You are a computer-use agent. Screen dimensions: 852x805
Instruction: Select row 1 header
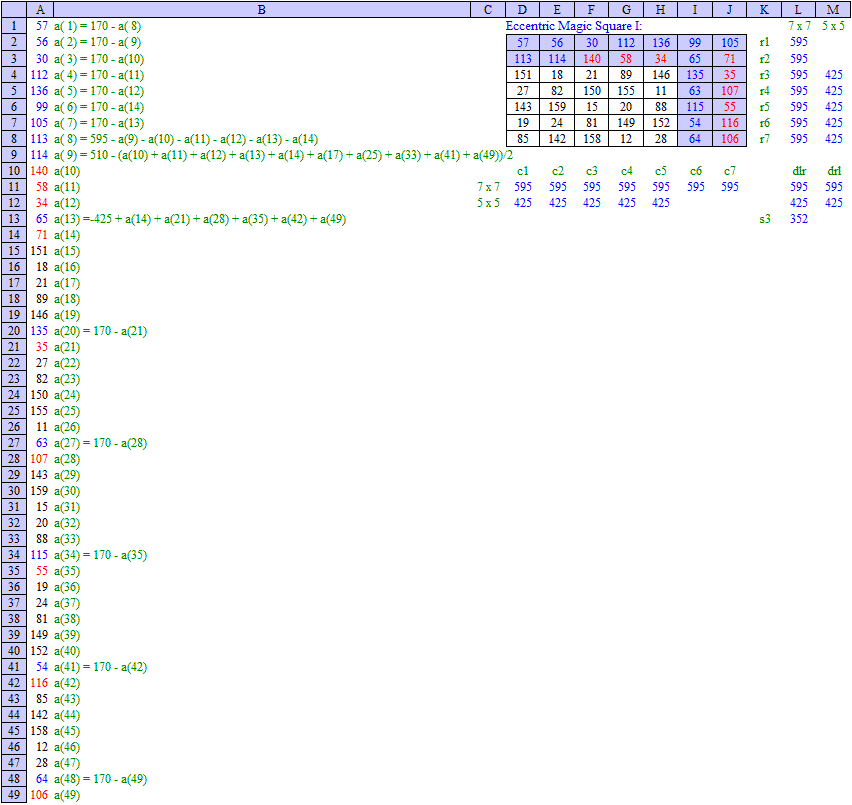pyautogui.click(x=14, y=26)
